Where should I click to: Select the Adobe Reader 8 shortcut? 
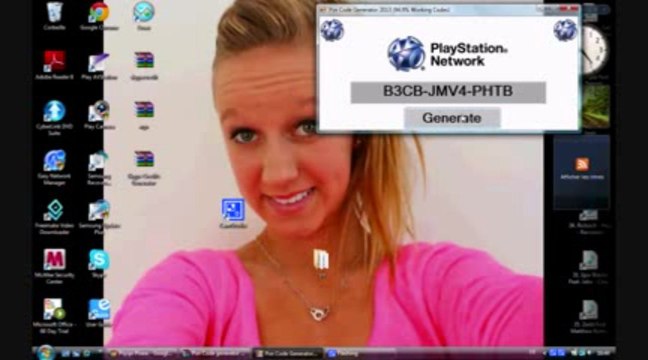[54, 65]
